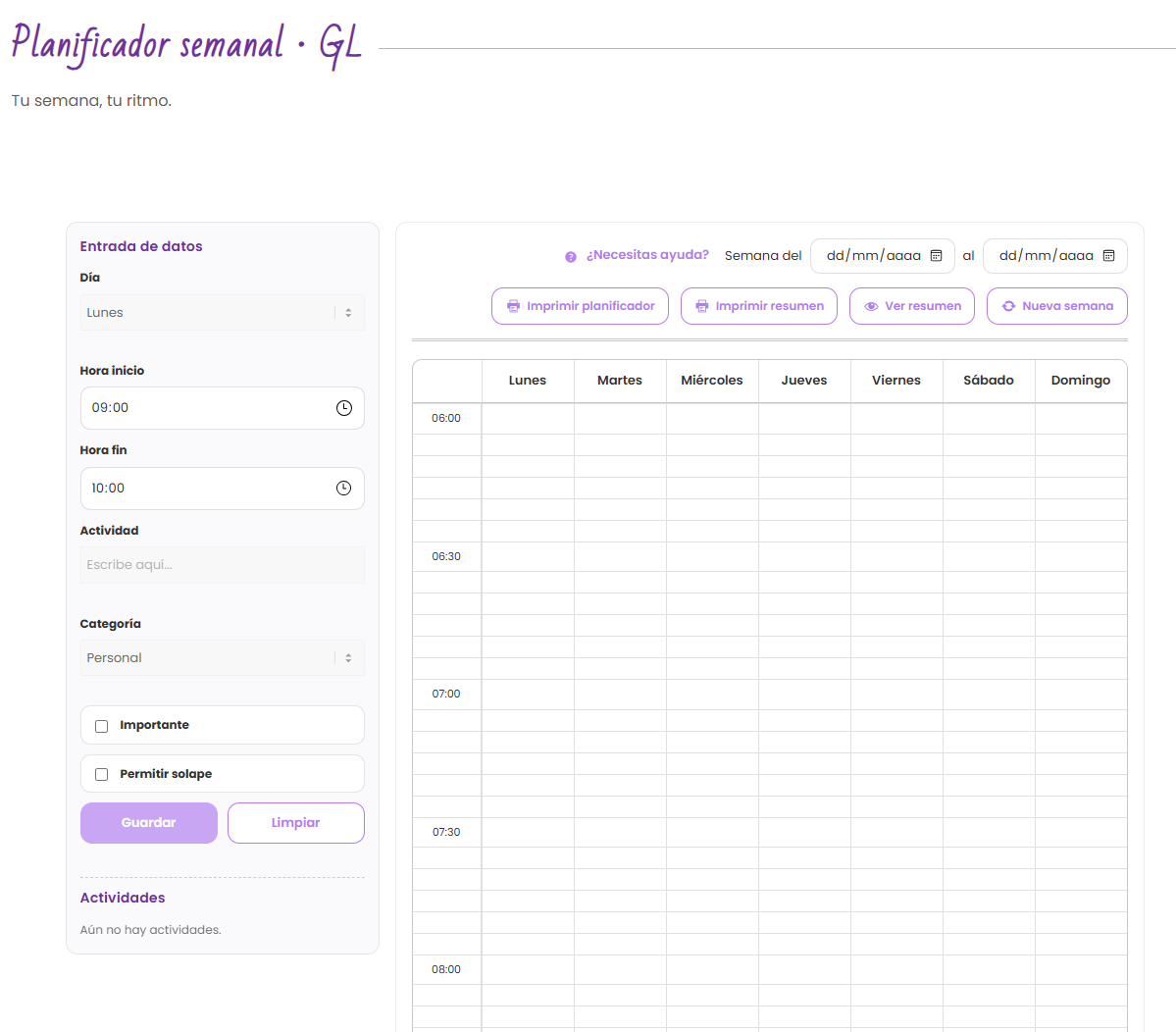Click the clock icon in Hora fin

click(343, 489)
